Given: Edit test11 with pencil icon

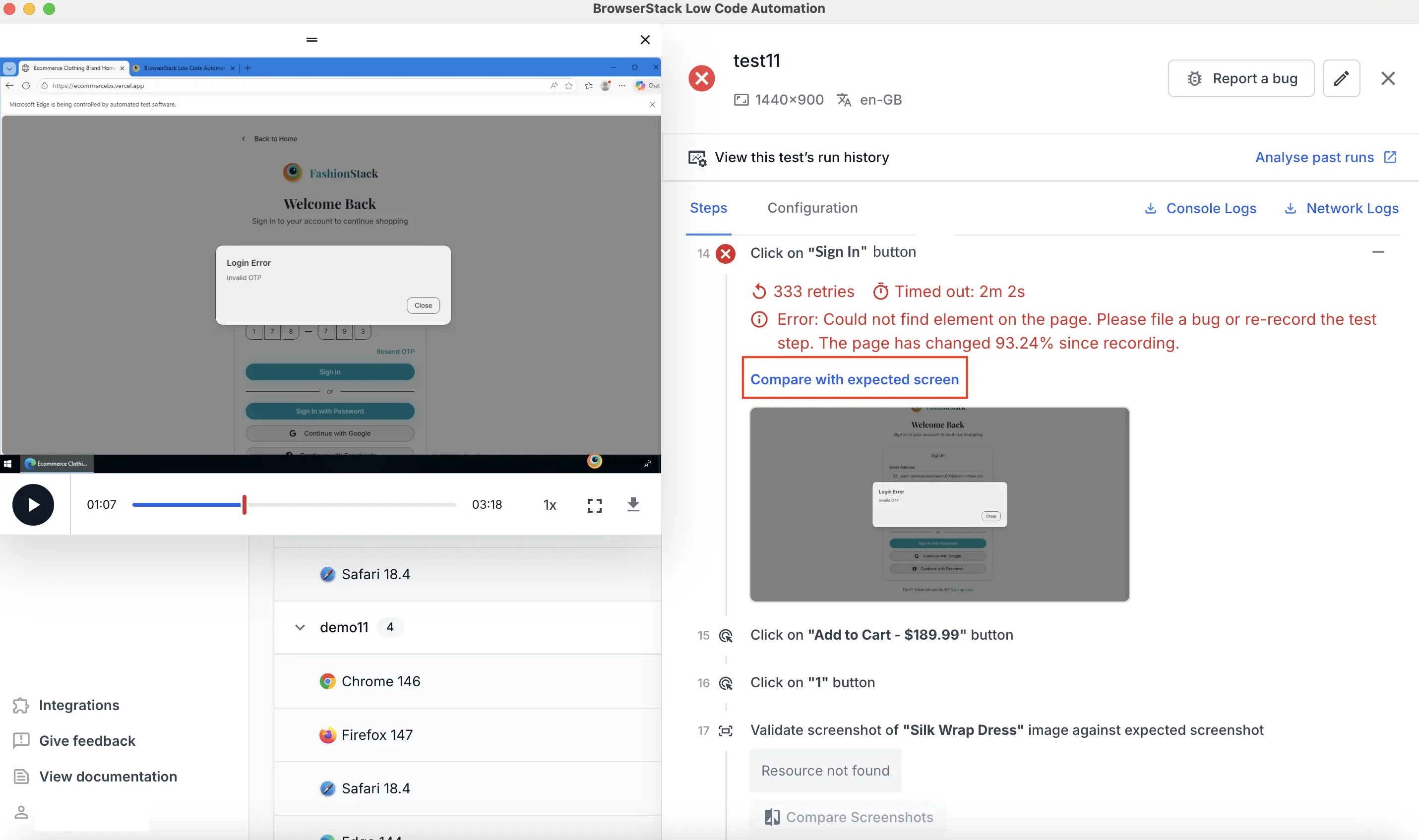Looking at the screenshot, I should pyautogui.click(x=1341, y=78).
